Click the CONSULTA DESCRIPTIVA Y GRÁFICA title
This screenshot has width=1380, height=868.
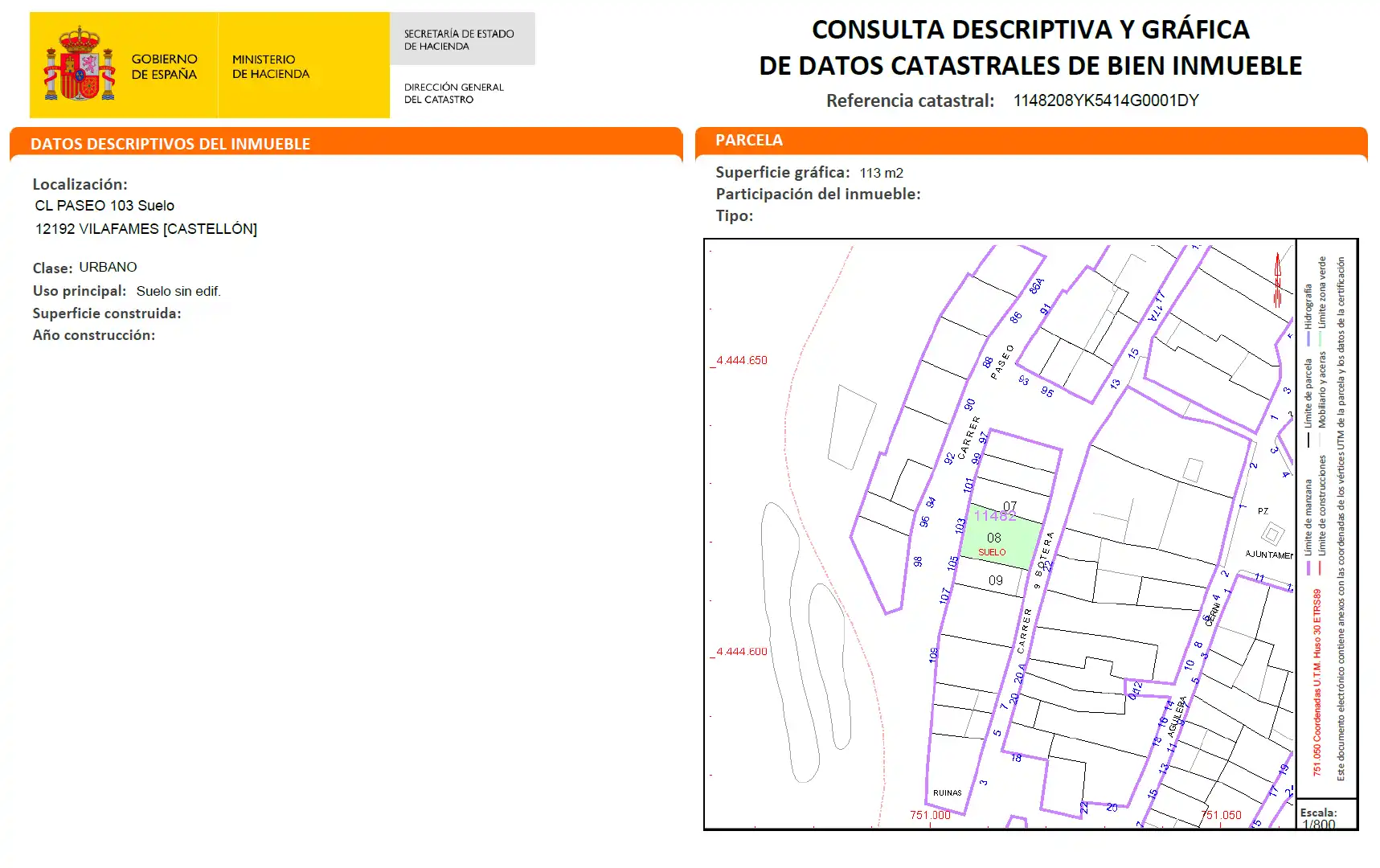[1030, 30]
